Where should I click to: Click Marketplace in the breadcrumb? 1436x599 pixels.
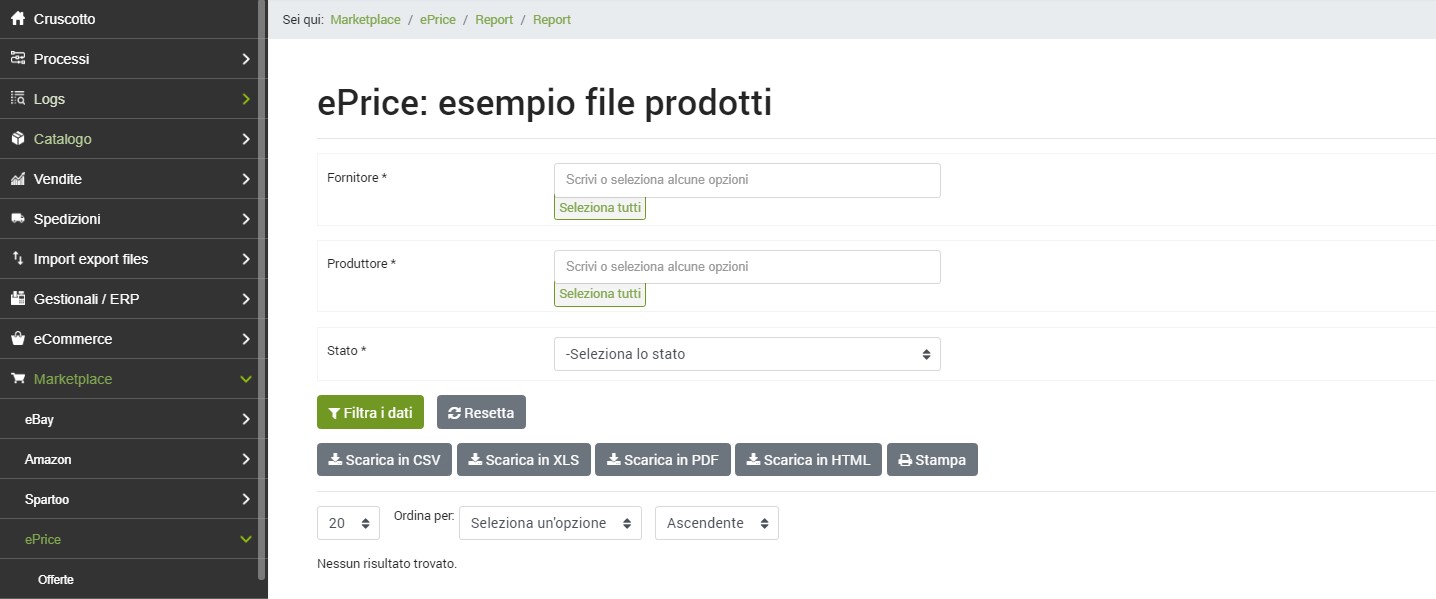(x=365, y=20)
